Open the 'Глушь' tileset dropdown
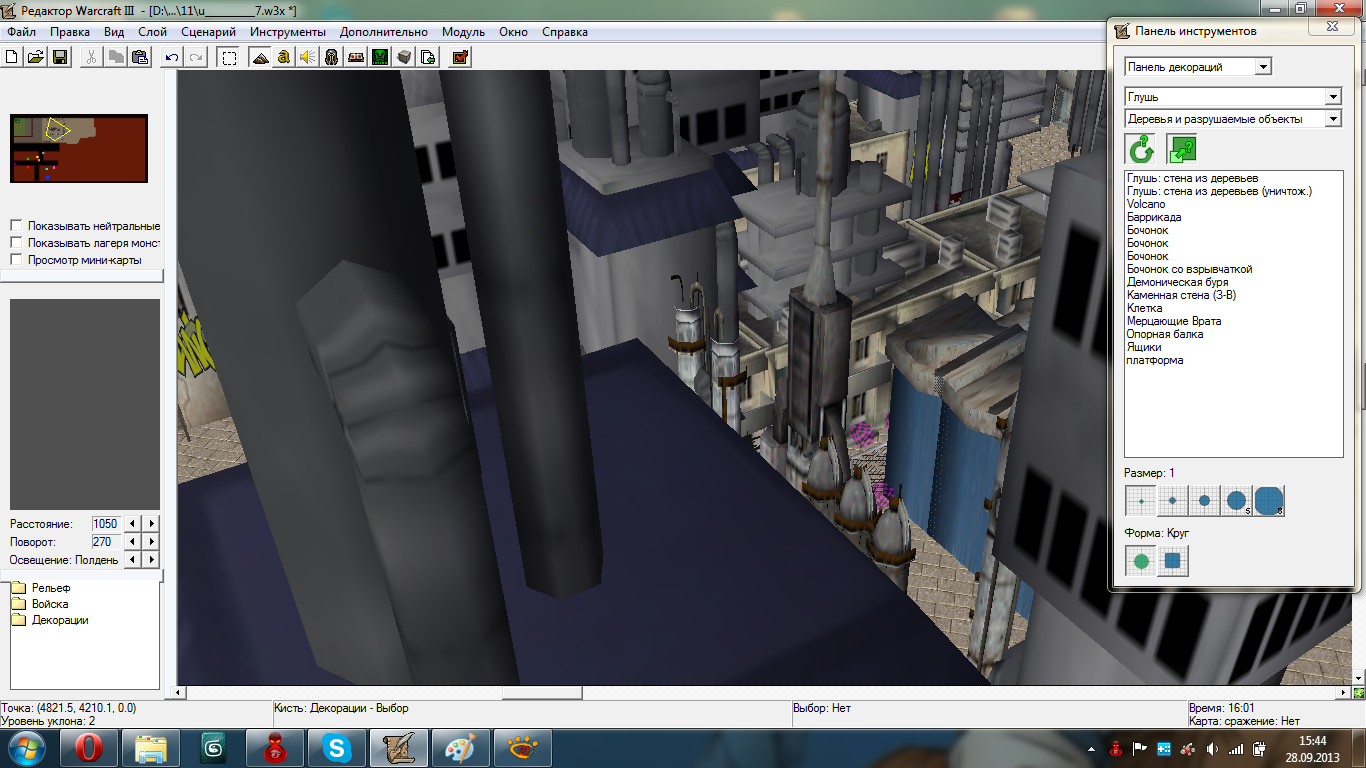 (1333, 97)
